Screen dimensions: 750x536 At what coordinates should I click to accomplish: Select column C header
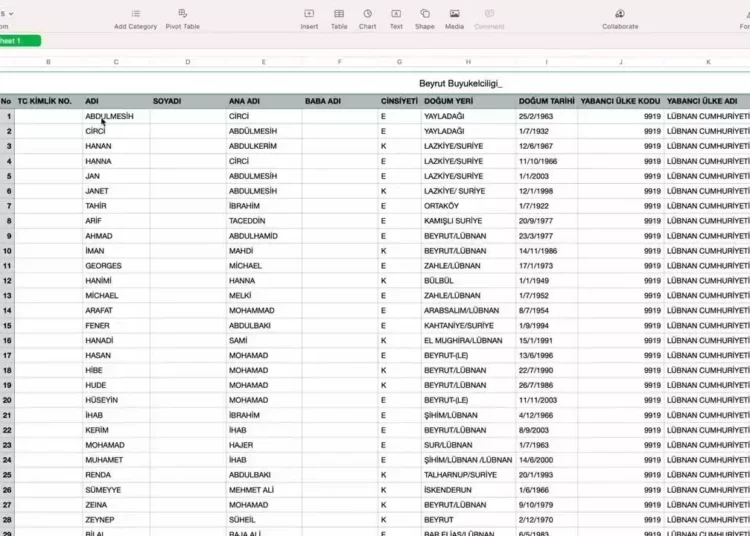click(116, 62)
